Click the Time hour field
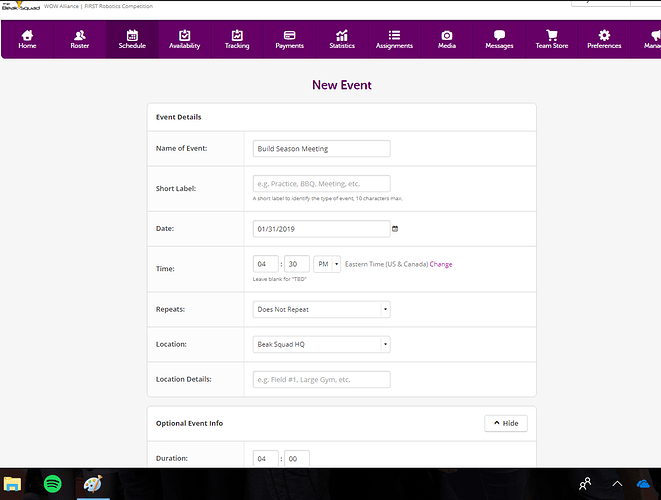The image size is (661, 500). pos(266,264)
